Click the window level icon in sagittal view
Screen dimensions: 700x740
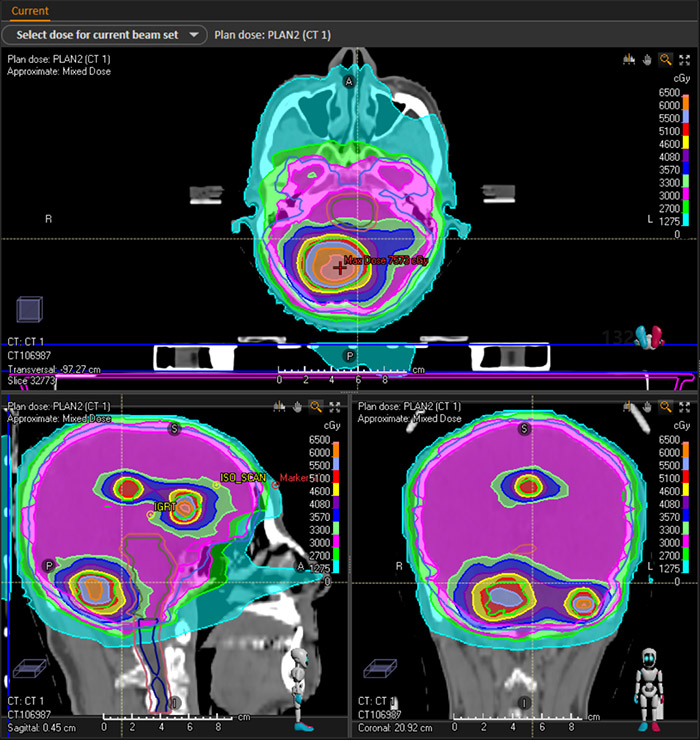(278, 407)
